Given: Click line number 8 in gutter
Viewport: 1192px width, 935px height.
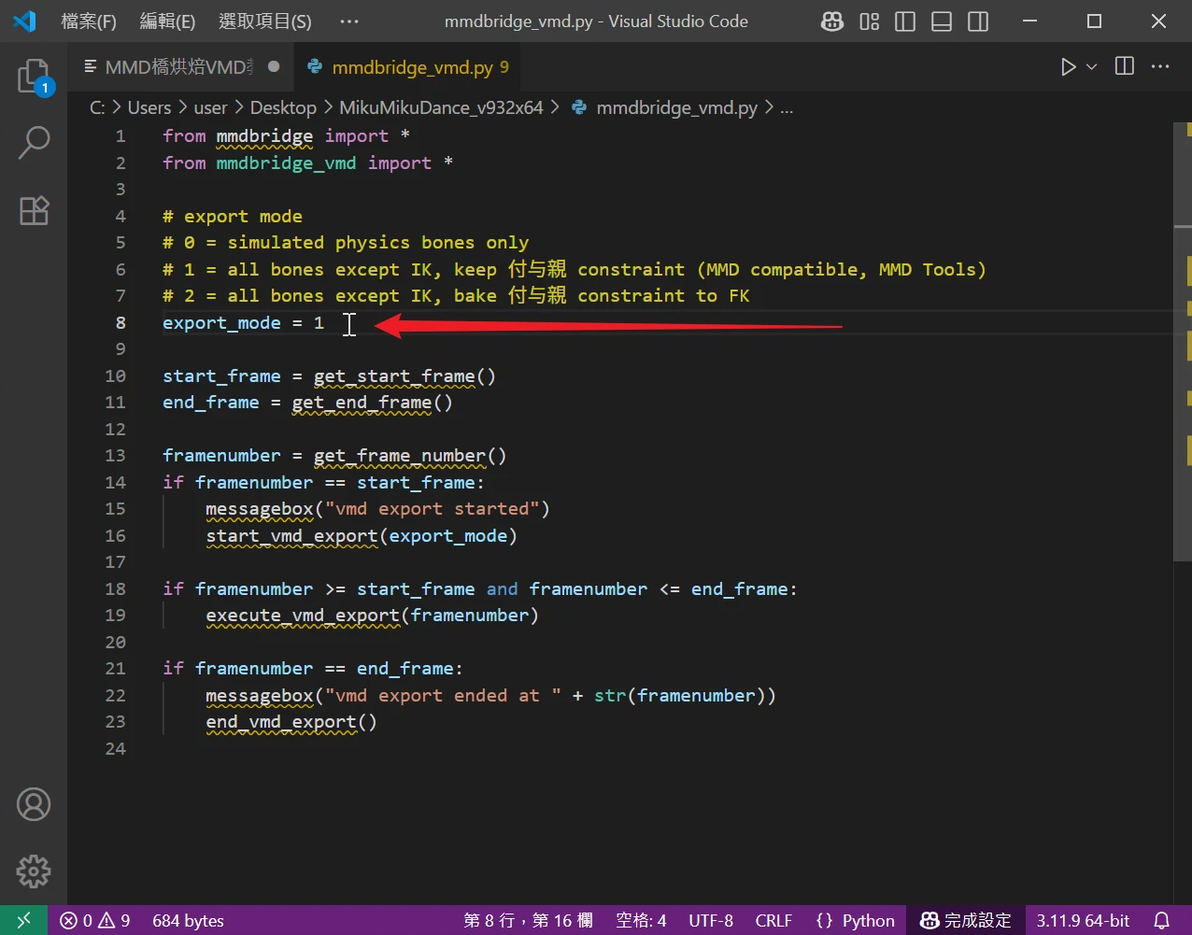Looking at the screenshot, I should pos(120,323).
